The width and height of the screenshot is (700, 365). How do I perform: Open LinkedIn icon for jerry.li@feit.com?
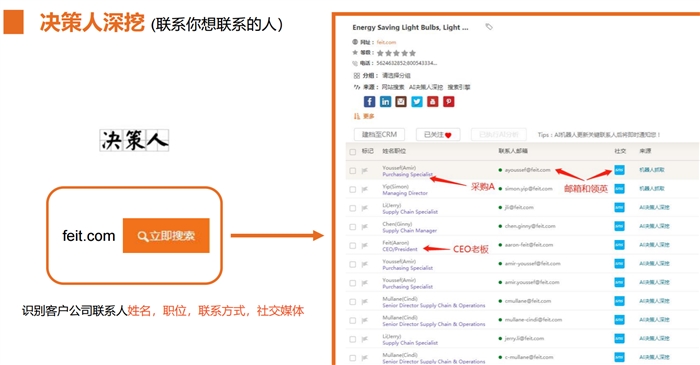[x=620, y=339]
